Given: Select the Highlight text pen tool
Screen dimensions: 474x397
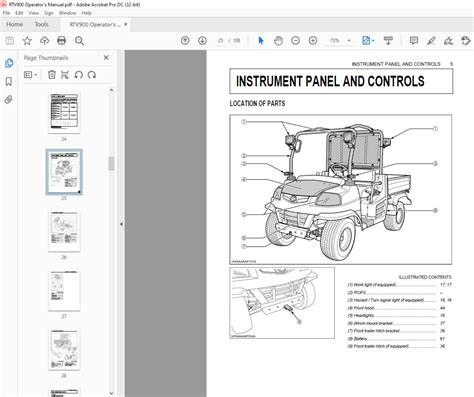Looking at the screenshot, I should [431, 41].
